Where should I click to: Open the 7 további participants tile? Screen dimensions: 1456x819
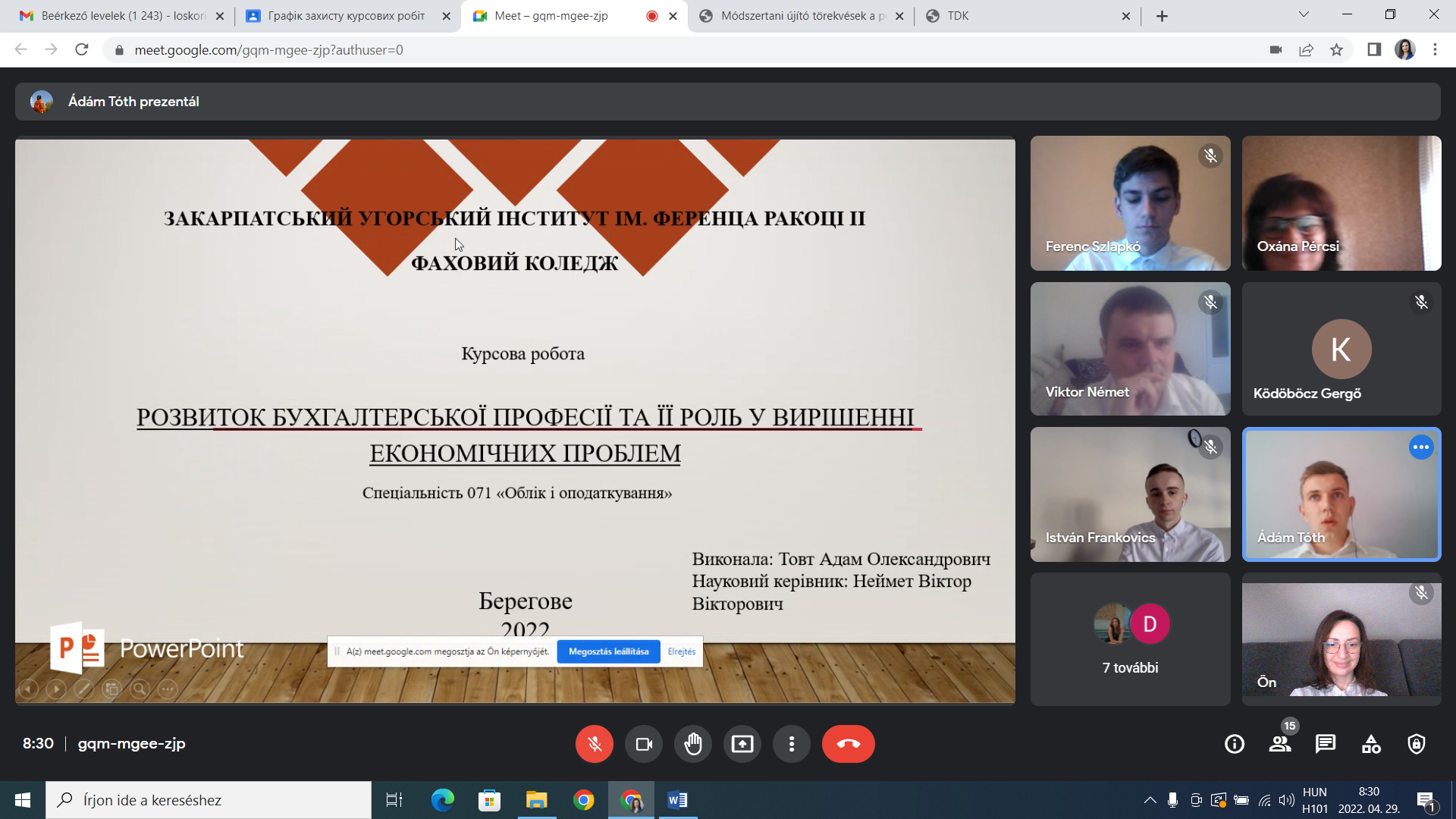[1130, 639]
